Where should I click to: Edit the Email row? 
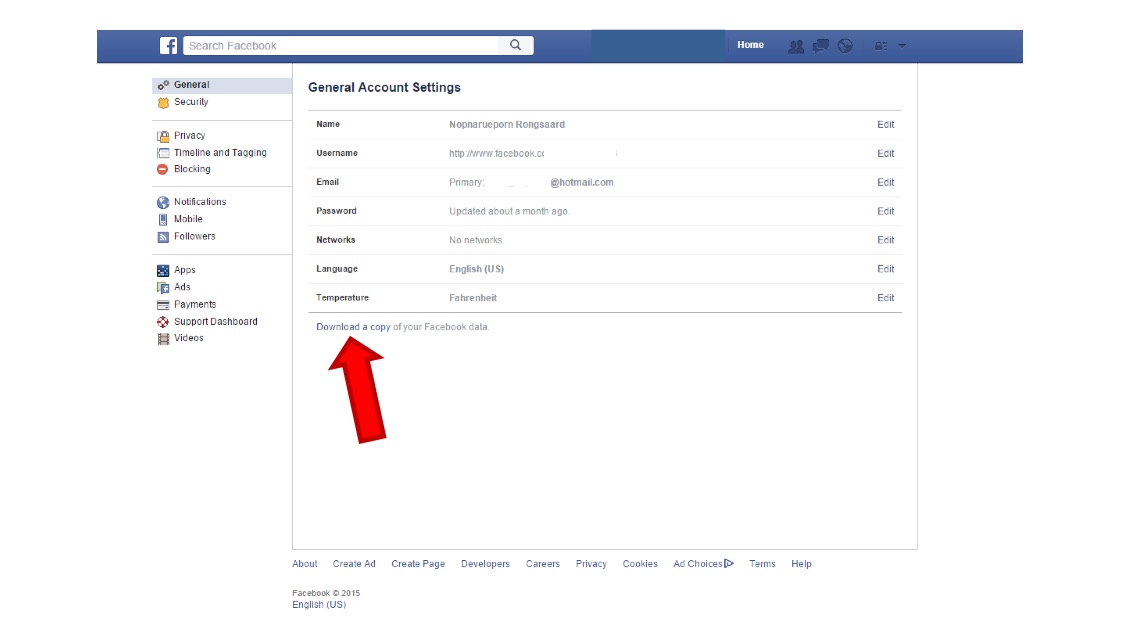(x=885, y=183)
